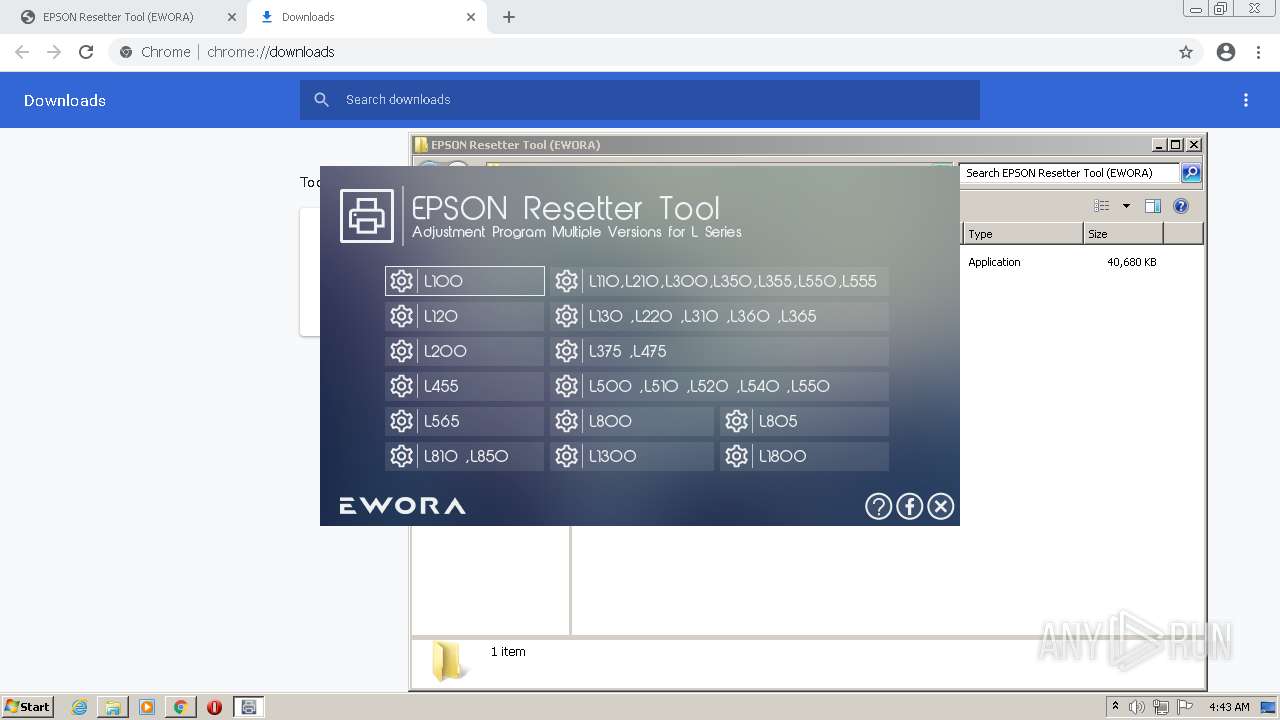Open volume control in system tray
1280x720 pixels.
(x=1137, y=707)
